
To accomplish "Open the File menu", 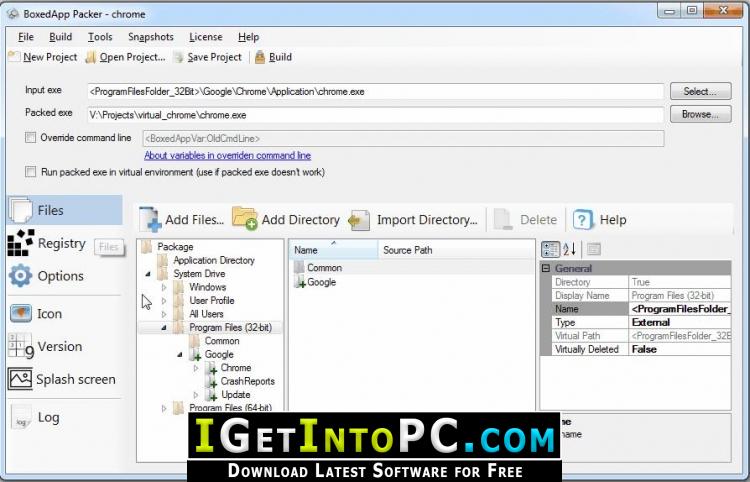I will coord(26,37).
